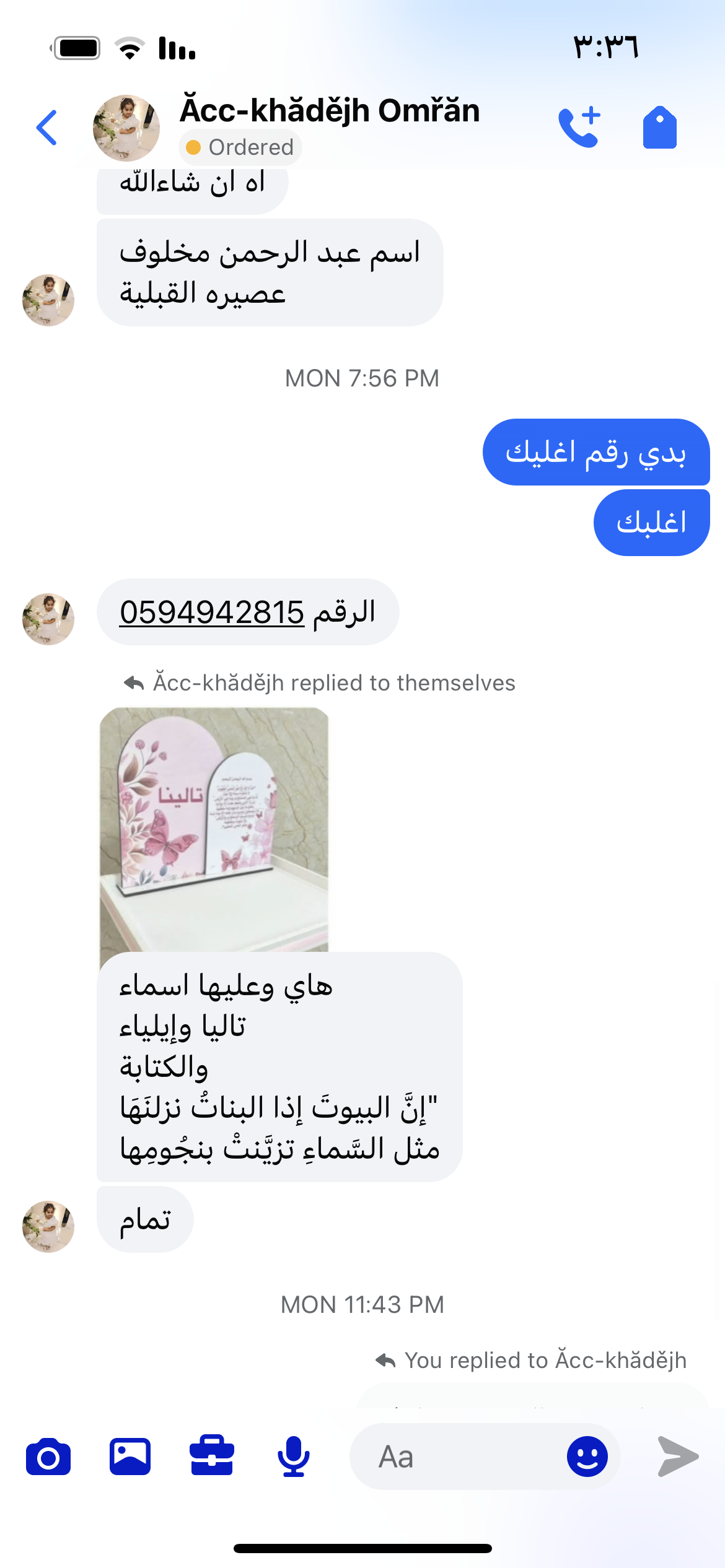Open the shared name plaque photo
This screenshot has height=1568, width=725.
coord(214,830)
